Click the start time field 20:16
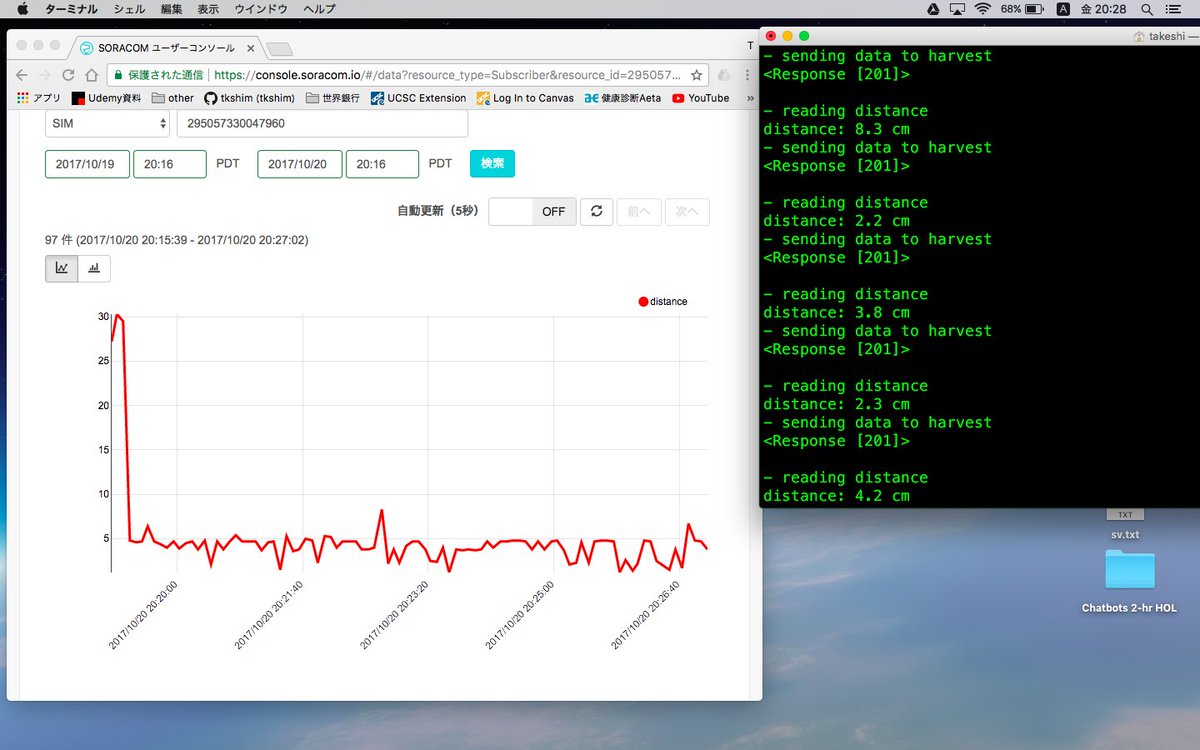This screenshot has height=750, width=1200. (x=170, y=164)
